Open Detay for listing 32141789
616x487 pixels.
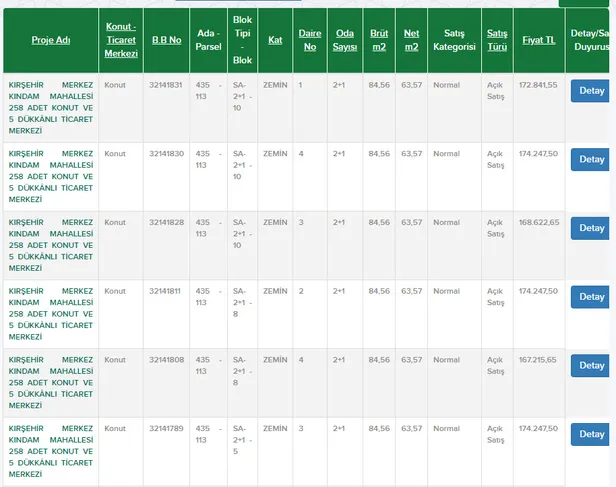click(x=591, y=434)
